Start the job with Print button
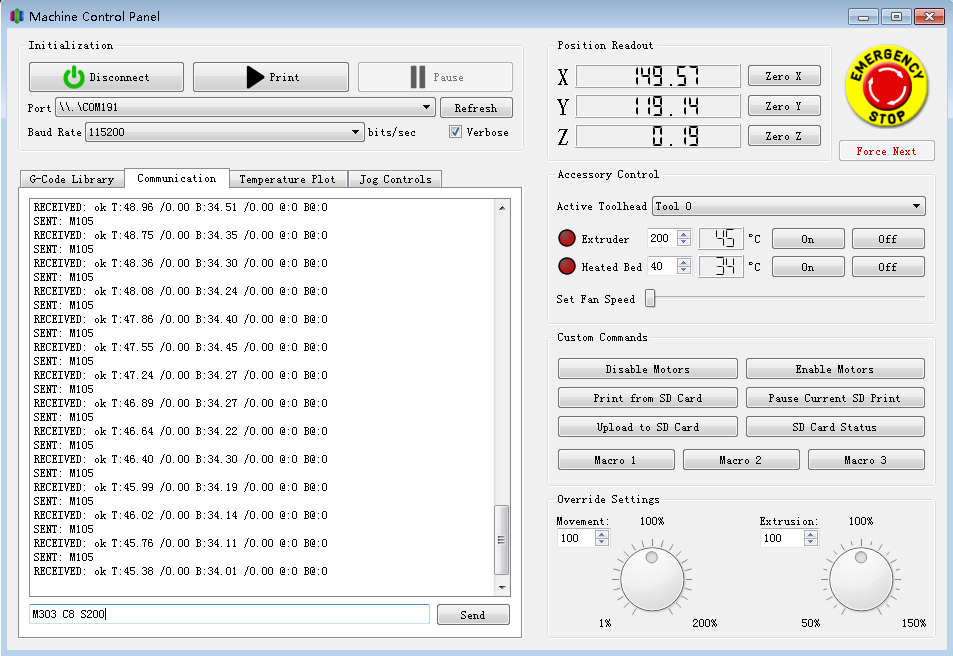The width and height of the screenshot is (953, 656). pyautogui.click(x=271, y=77)
